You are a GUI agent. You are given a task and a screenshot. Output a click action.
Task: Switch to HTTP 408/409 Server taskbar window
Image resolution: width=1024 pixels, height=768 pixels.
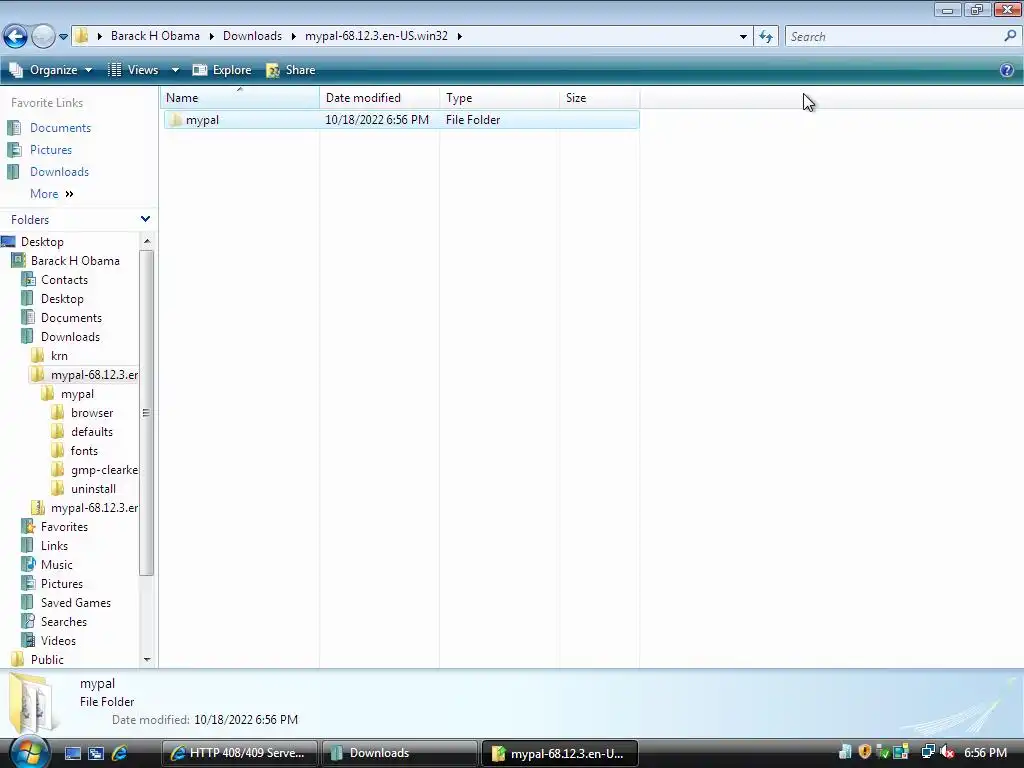[x=240, y=753]
